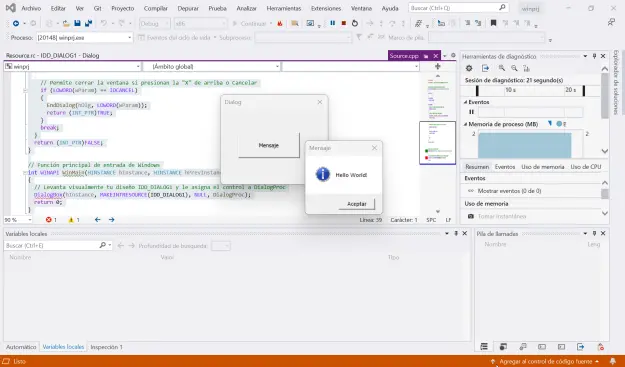The height and width of the screenshot is (367, 625).
Task: Collapse the Eventos section triangle in diagnostics
Action: 465,102
